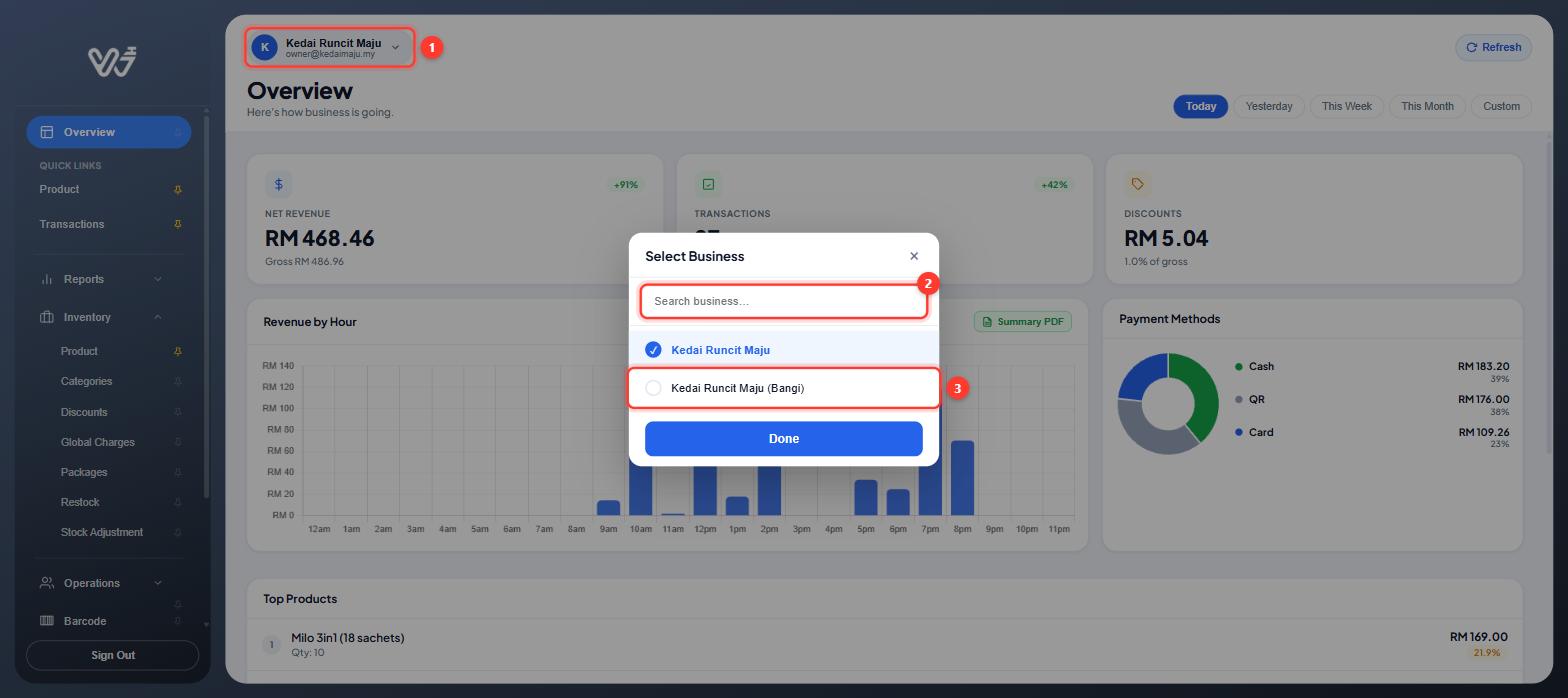Expand the Reports section chevron

click(x=157, y=279)
